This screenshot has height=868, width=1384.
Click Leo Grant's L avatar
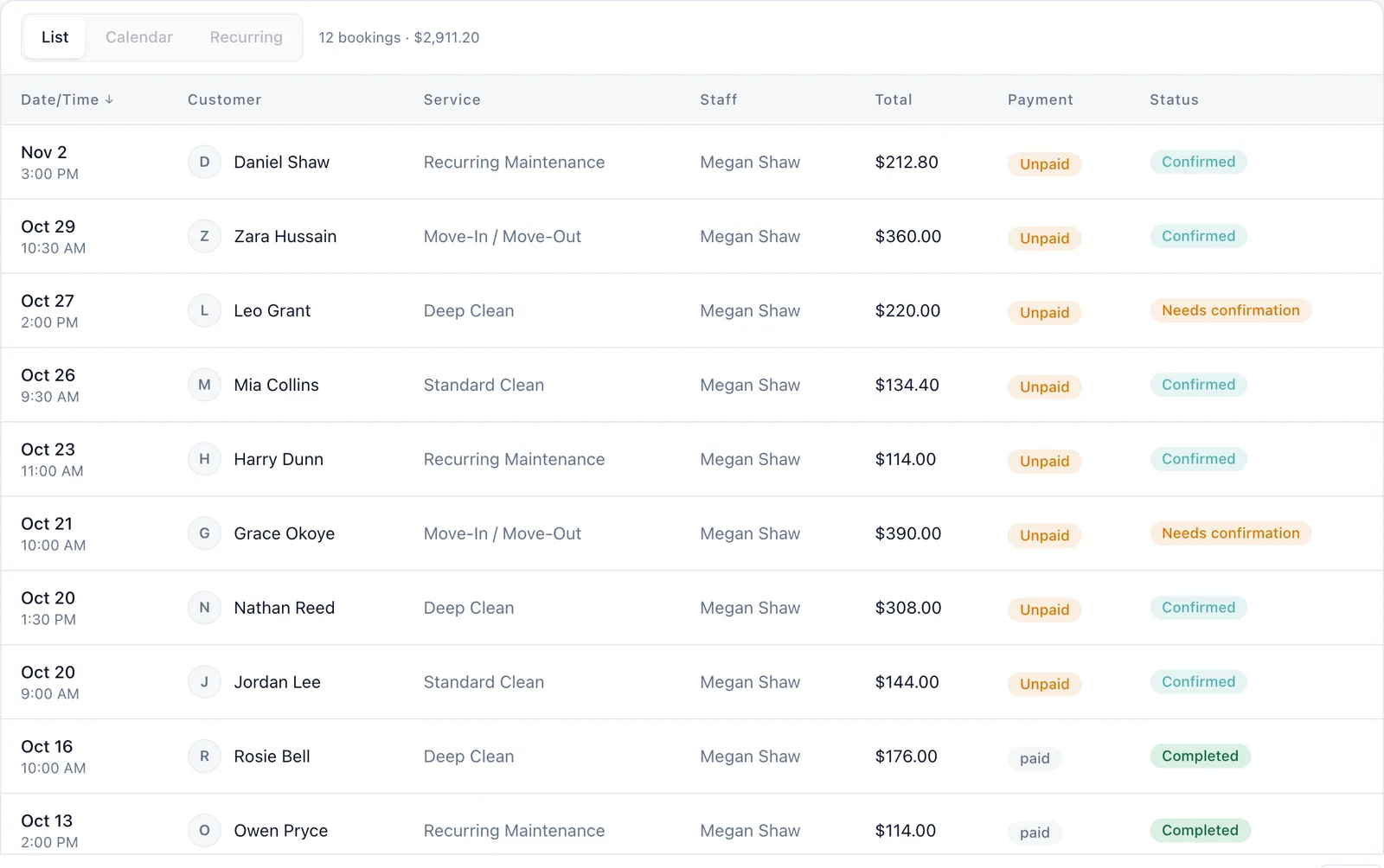tap(204, 310)
